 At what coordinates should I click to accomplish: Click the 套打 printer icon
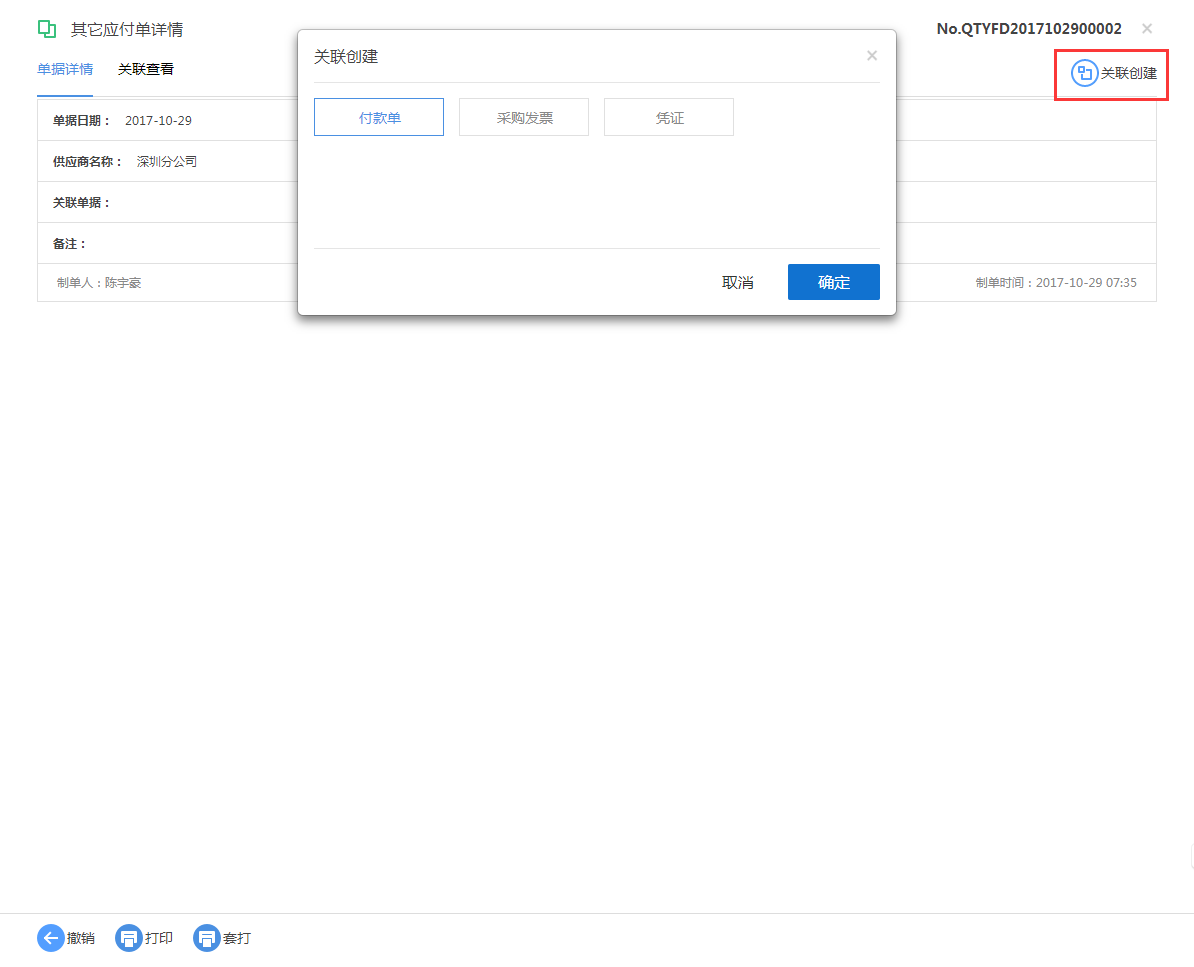[206, 938]
